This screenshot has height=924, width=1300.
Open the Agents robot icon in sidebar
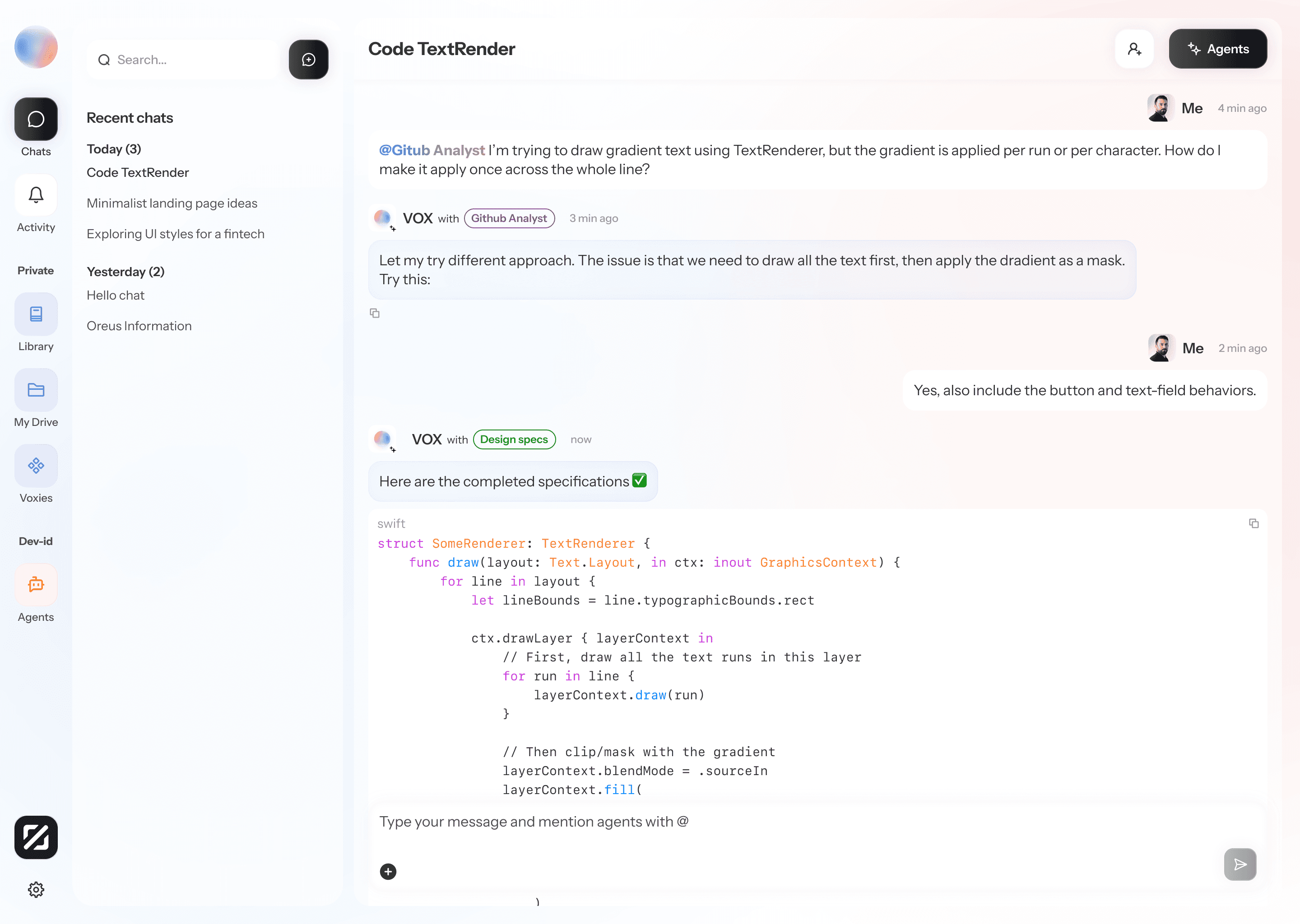36,584
